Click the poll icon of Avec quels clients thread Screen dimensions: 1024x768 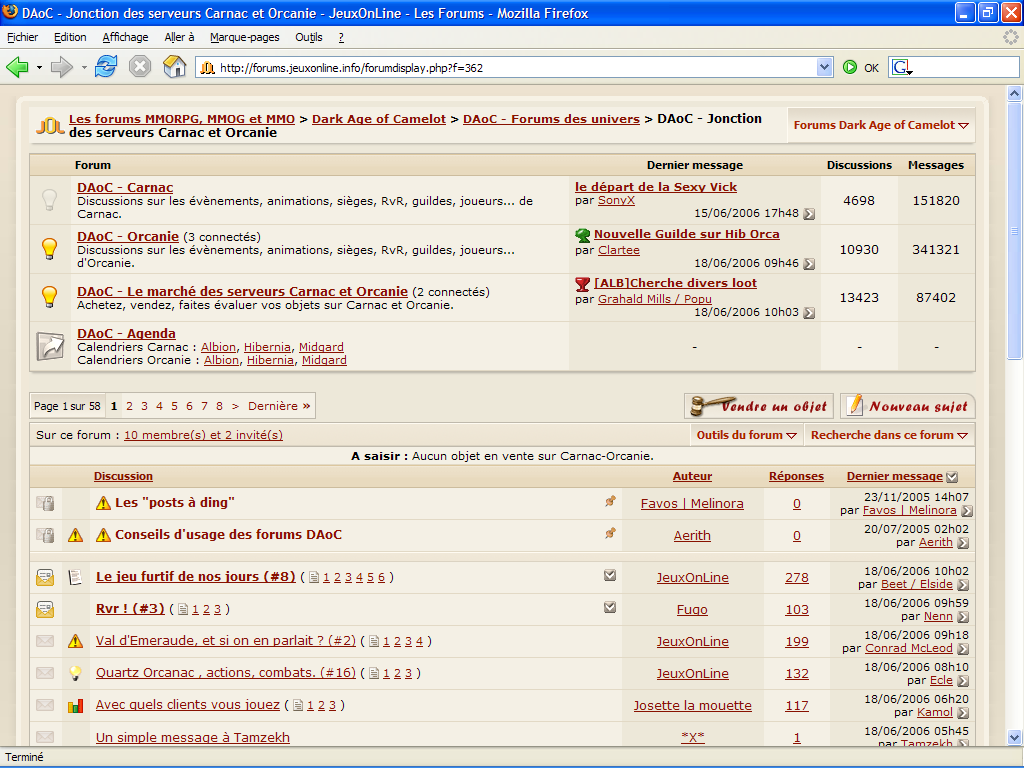76,705
